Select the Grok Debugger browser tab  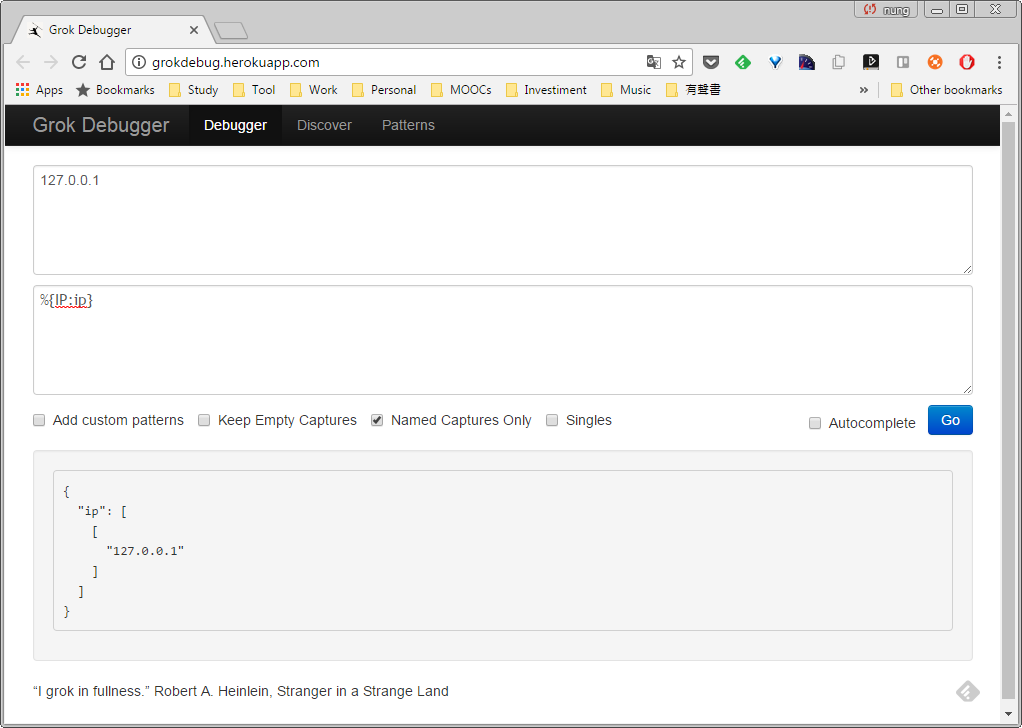111,30
